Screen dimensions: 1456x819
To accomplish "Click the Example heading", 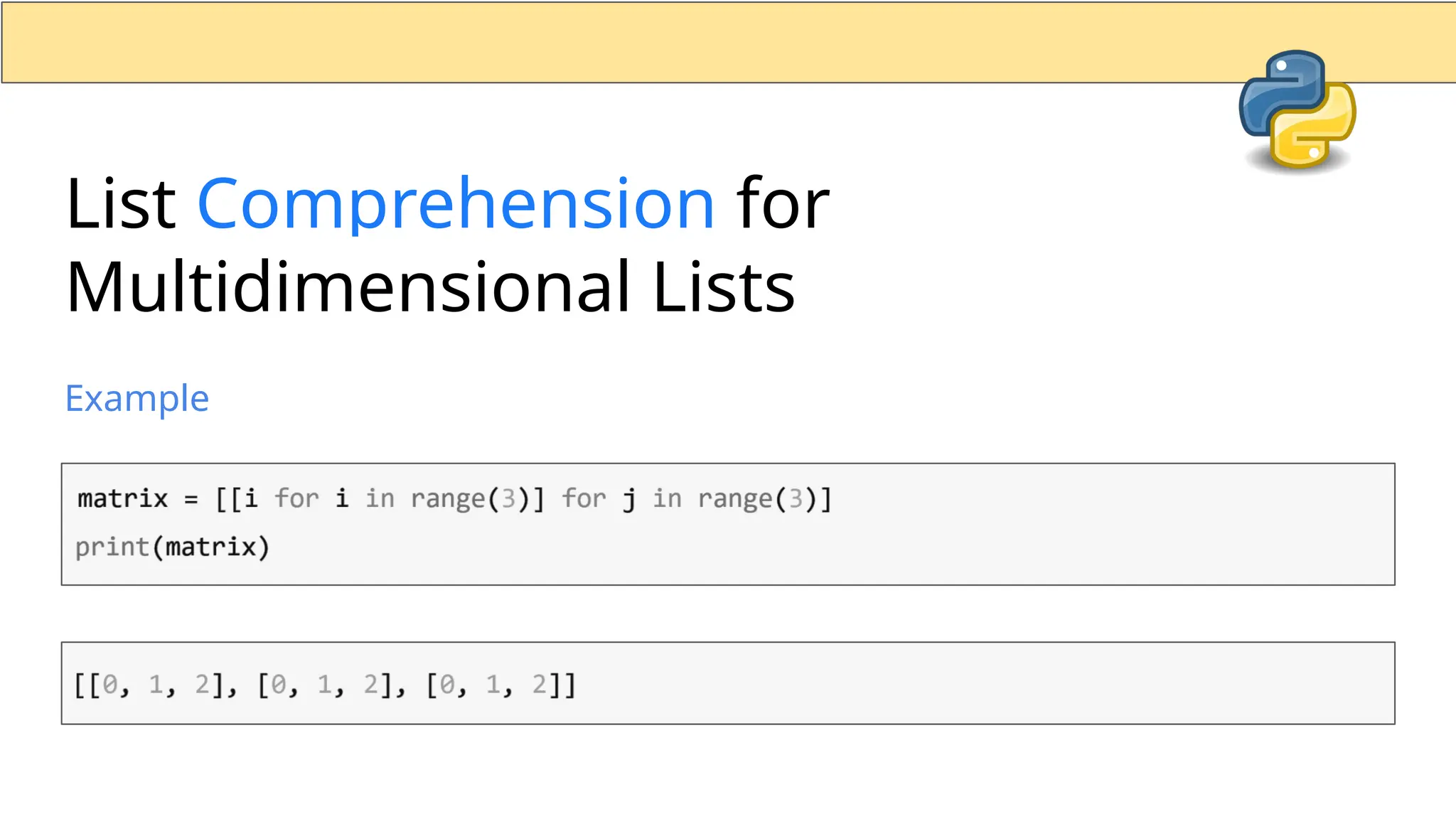I will [137, 399].
